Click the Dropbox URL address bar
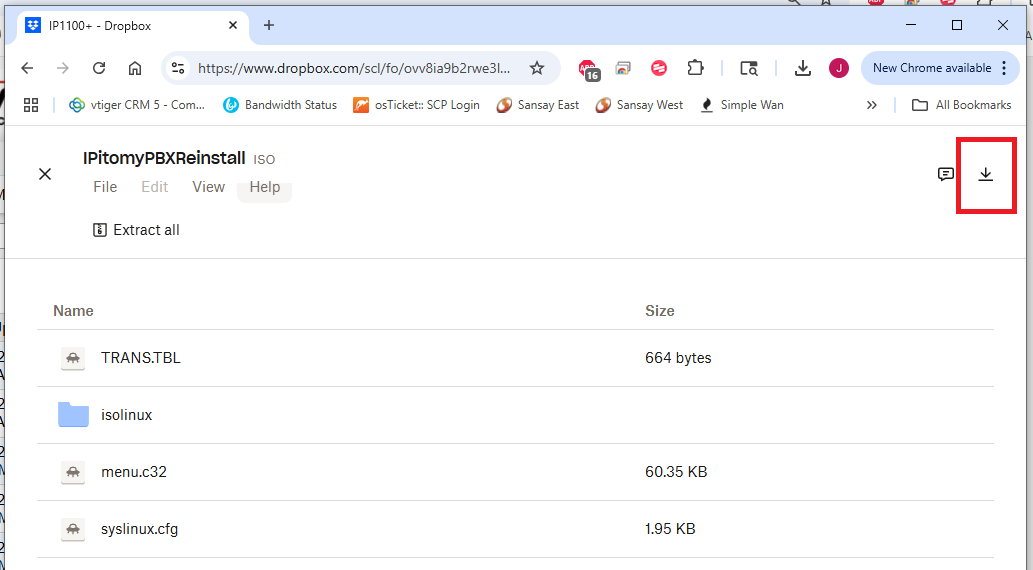This screenshot has width=1033, height=570. pos(354,68)
